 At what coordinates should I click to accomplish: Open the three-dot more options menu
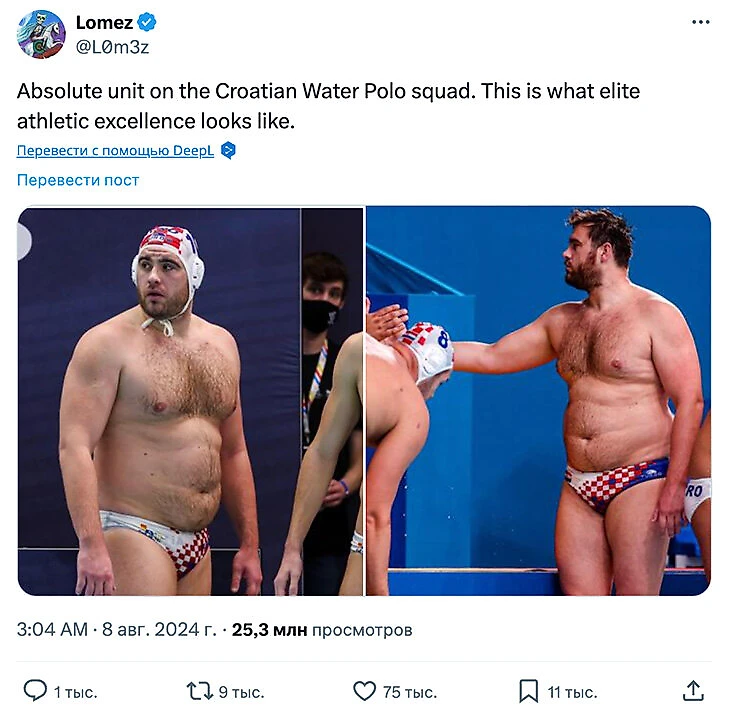[x=701, y=23]
